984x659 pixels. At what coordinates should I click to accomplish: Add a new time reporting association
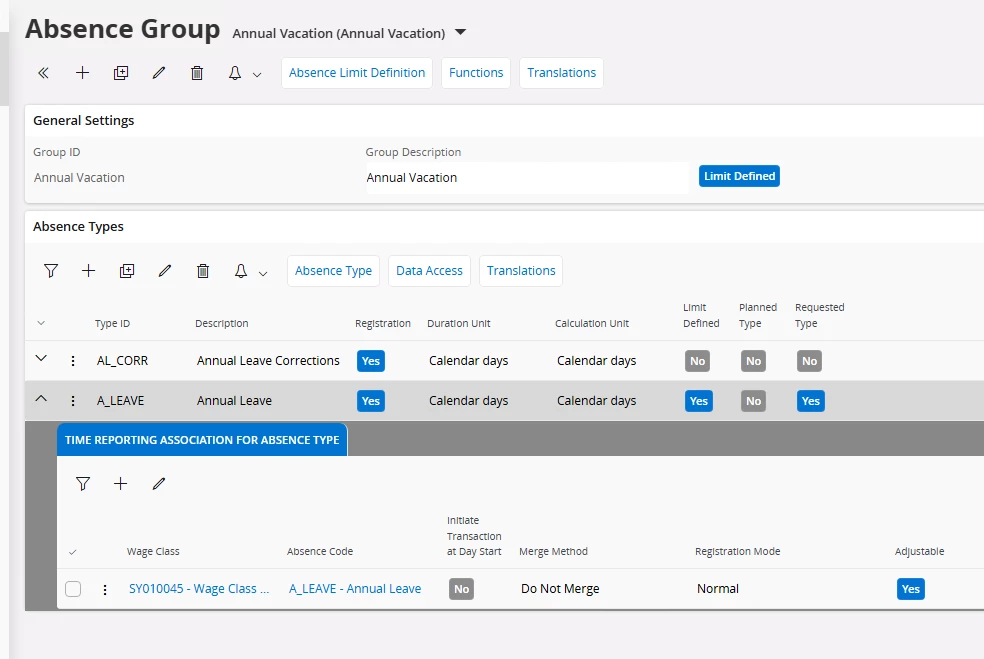click(x=120, y=484)
